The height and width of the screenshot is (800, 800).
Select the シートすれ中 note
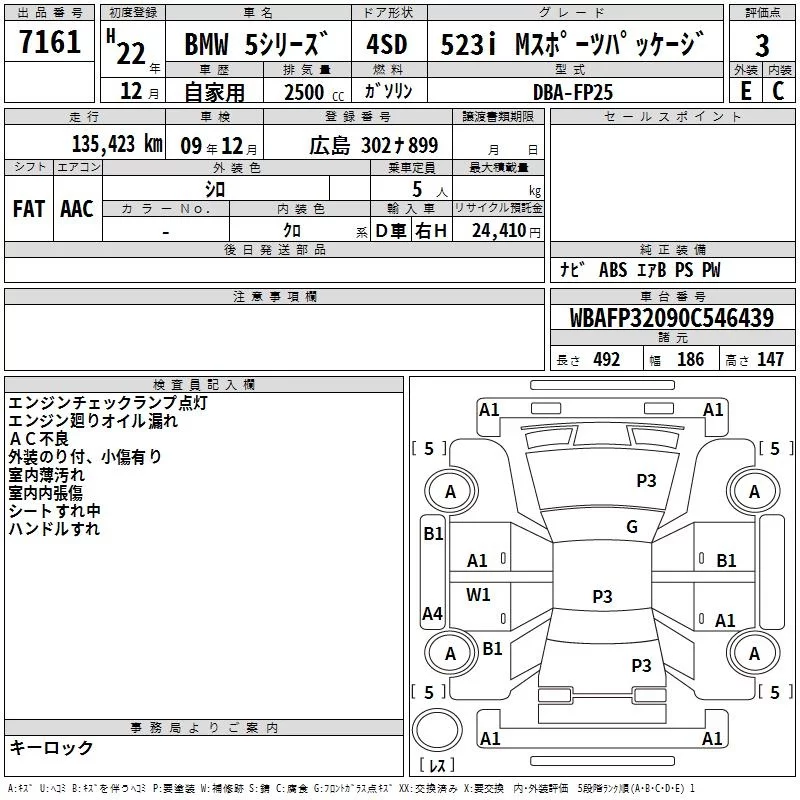click(55, 510)
